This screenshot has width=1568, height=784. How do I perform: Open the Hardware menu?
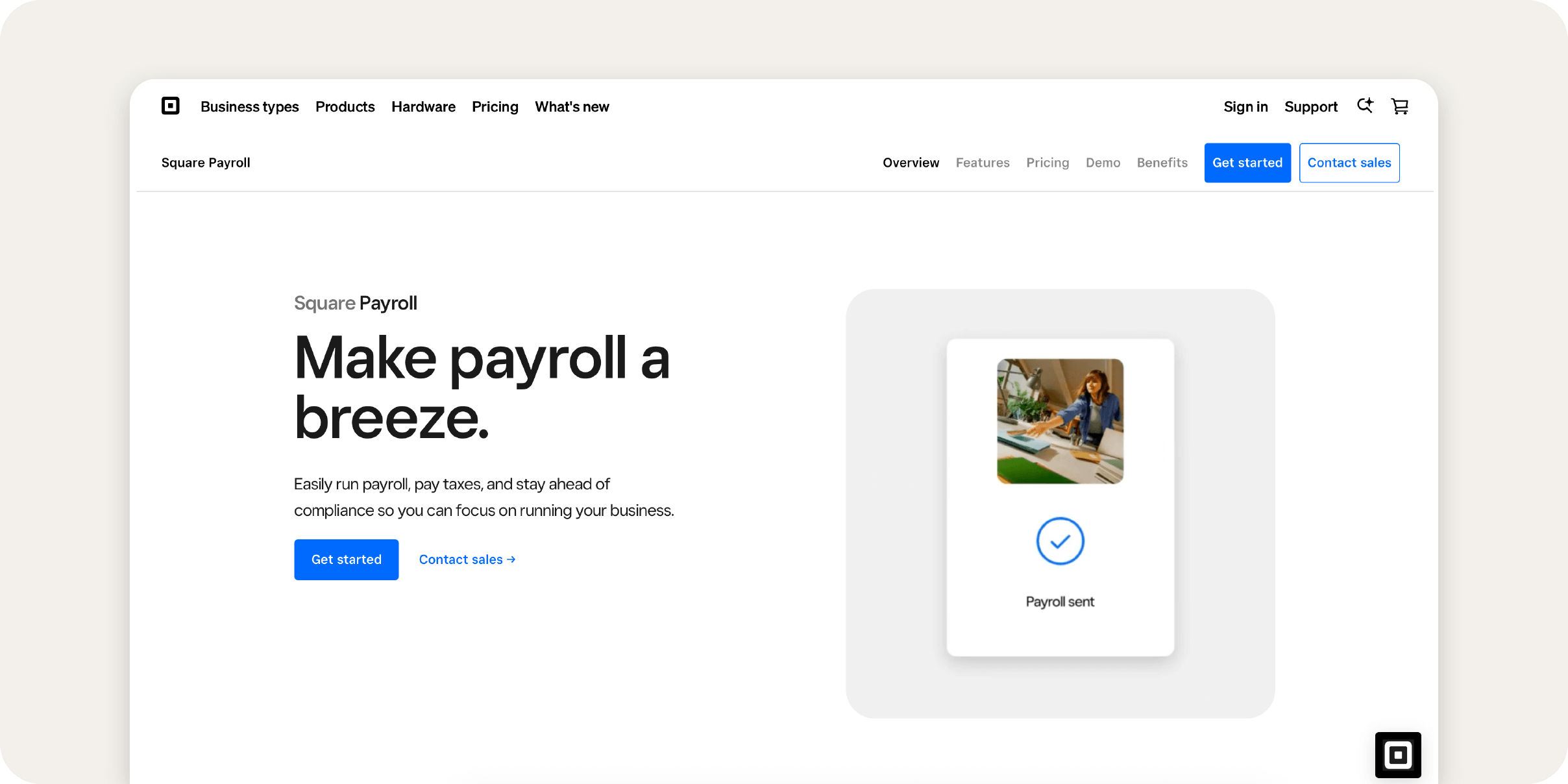(423, 106)
